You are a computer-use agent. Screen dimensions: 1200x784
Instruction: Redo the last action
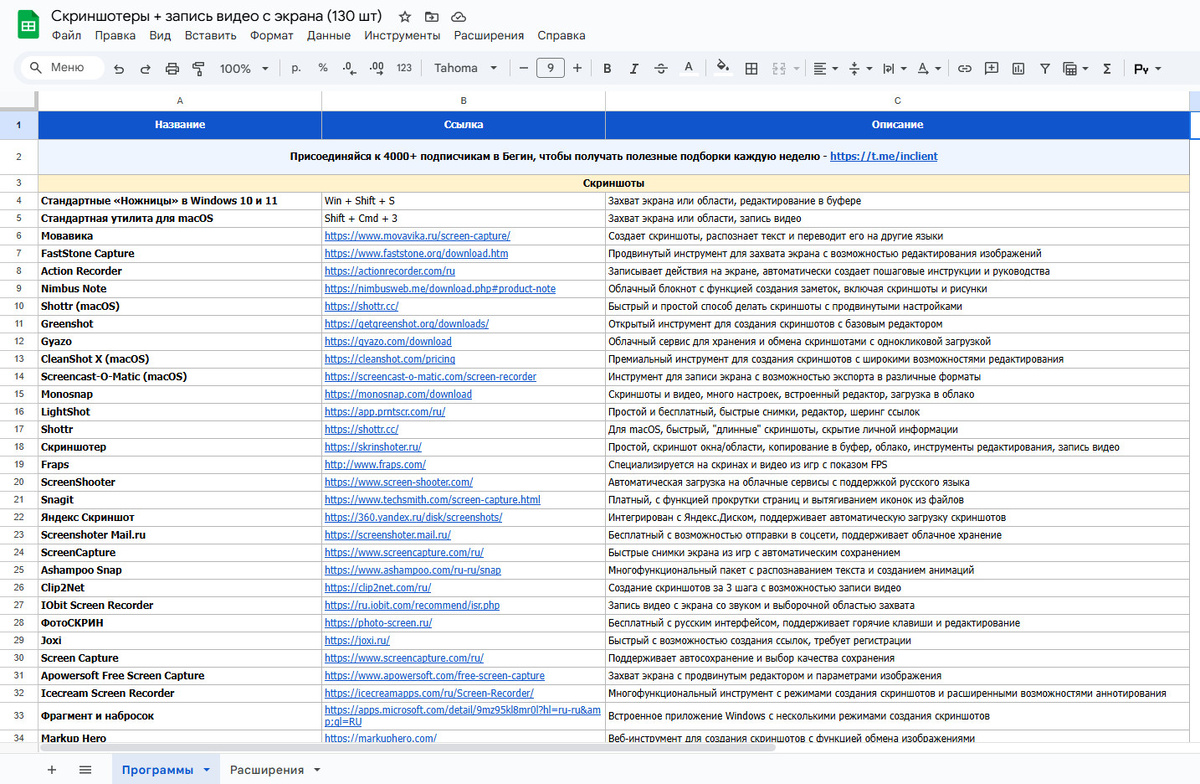pyautogui.click(x=145, y=69)
